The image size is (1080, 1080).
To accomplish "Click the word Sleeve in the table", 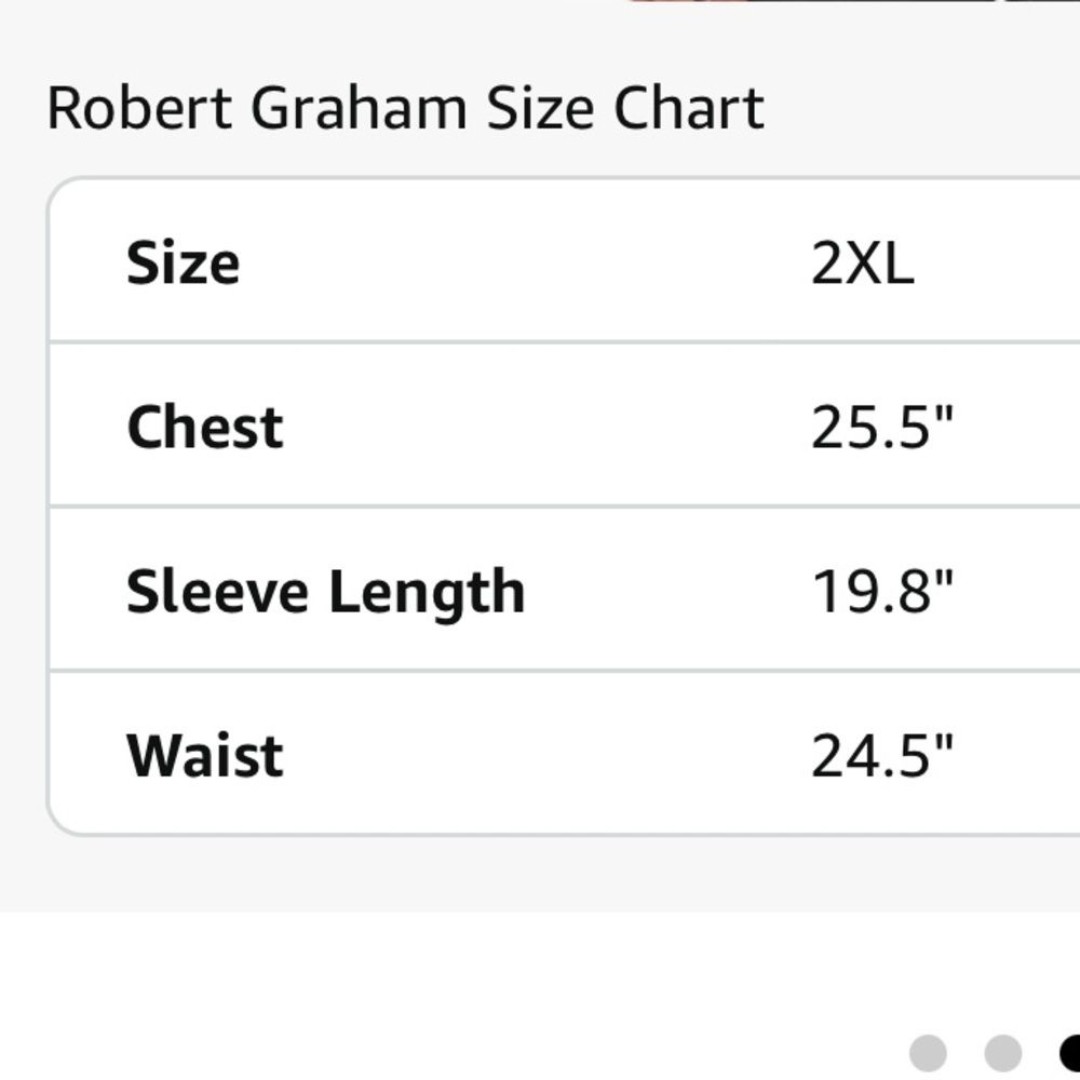I will click(x=217, y=590).
